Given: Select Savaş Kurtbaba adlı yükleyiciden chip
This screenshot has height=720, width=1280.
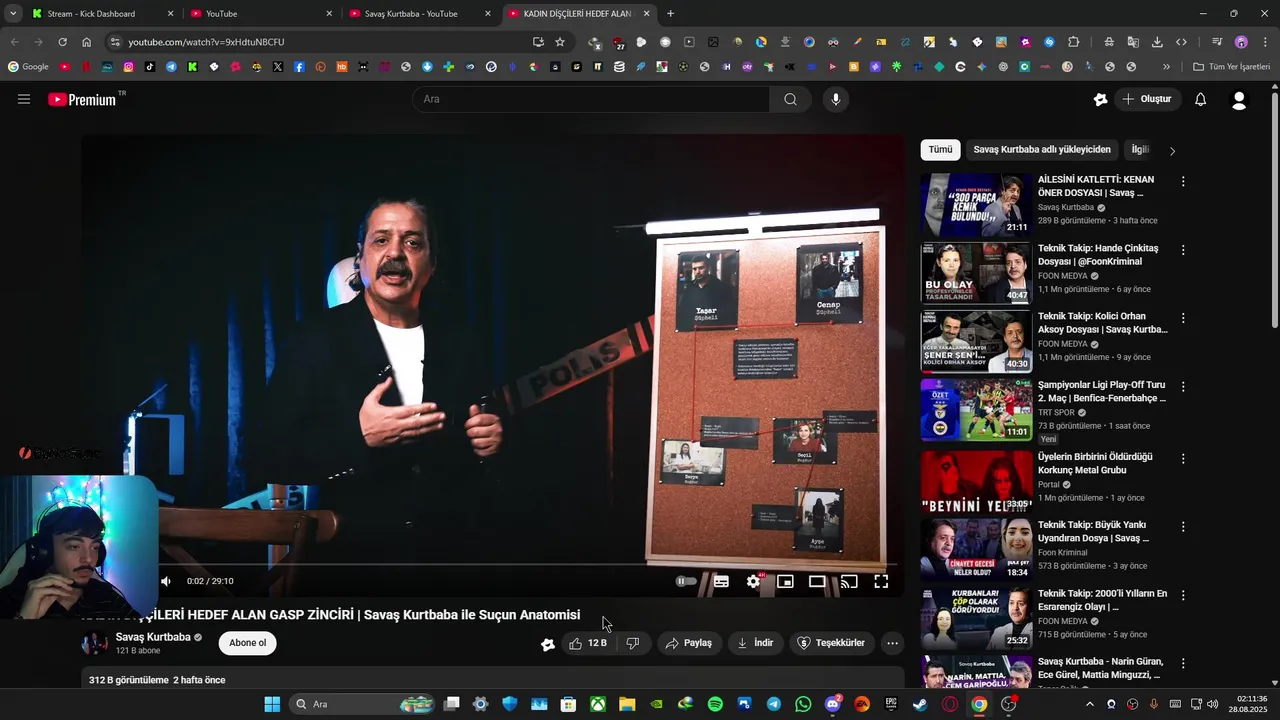Looking at the screenshot, I should pyautogui.click(x=1042, y=150).
